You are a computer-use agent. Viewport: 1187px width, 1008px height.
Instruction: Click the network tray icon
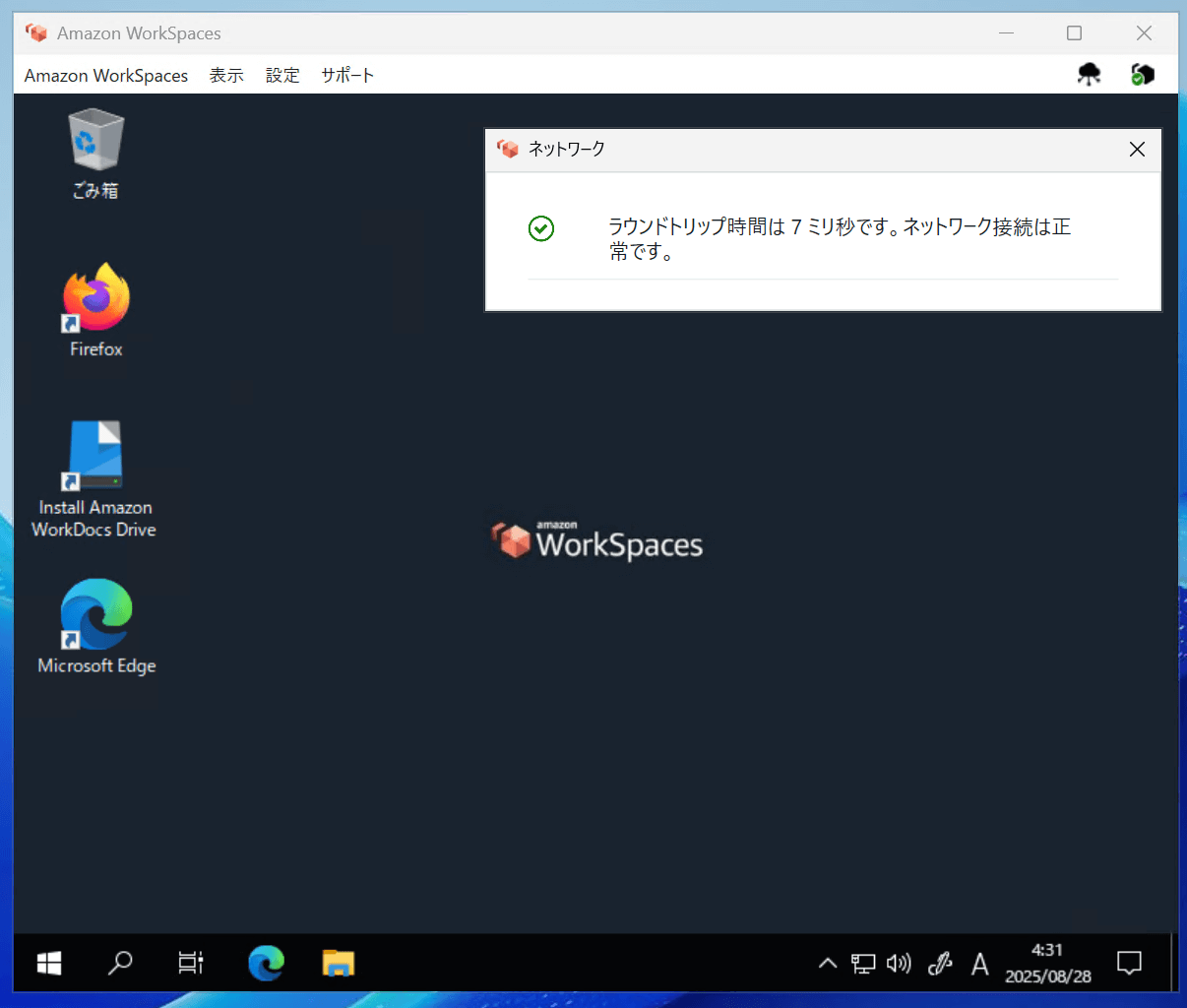(863, 964)
